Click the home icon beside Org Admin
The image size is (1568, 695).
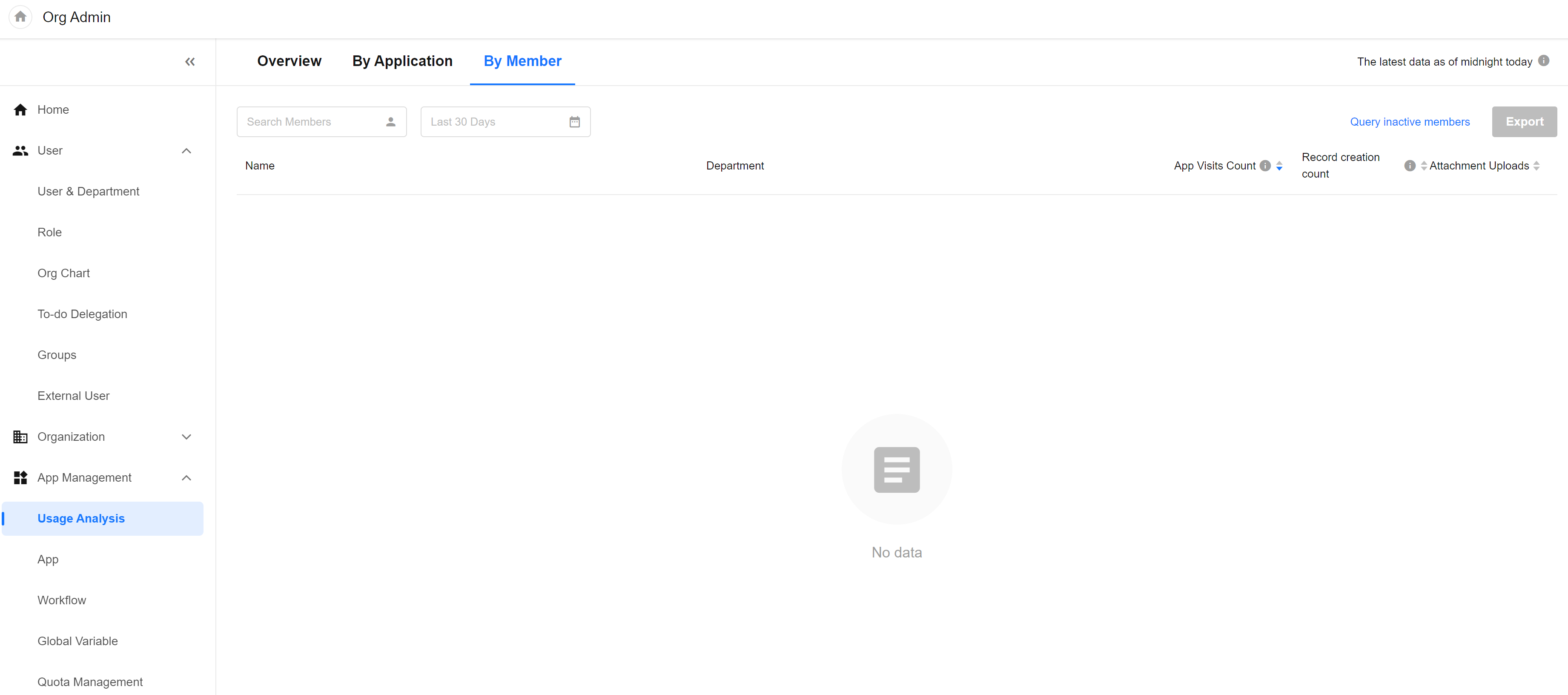20,17
